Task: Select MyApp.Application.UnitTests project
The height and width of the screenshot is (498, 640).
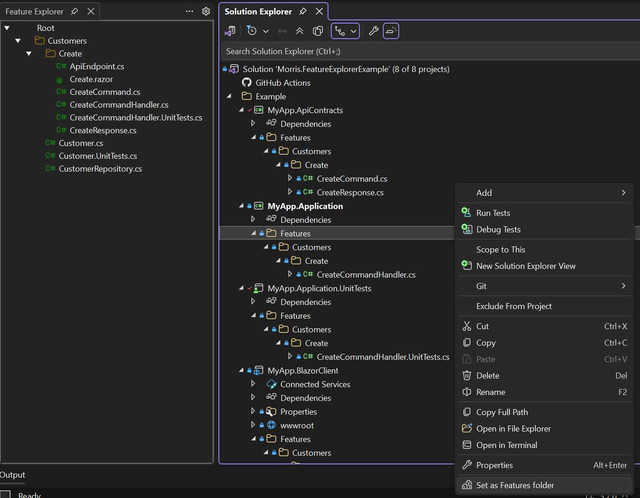Action: [x=319, y=289]
